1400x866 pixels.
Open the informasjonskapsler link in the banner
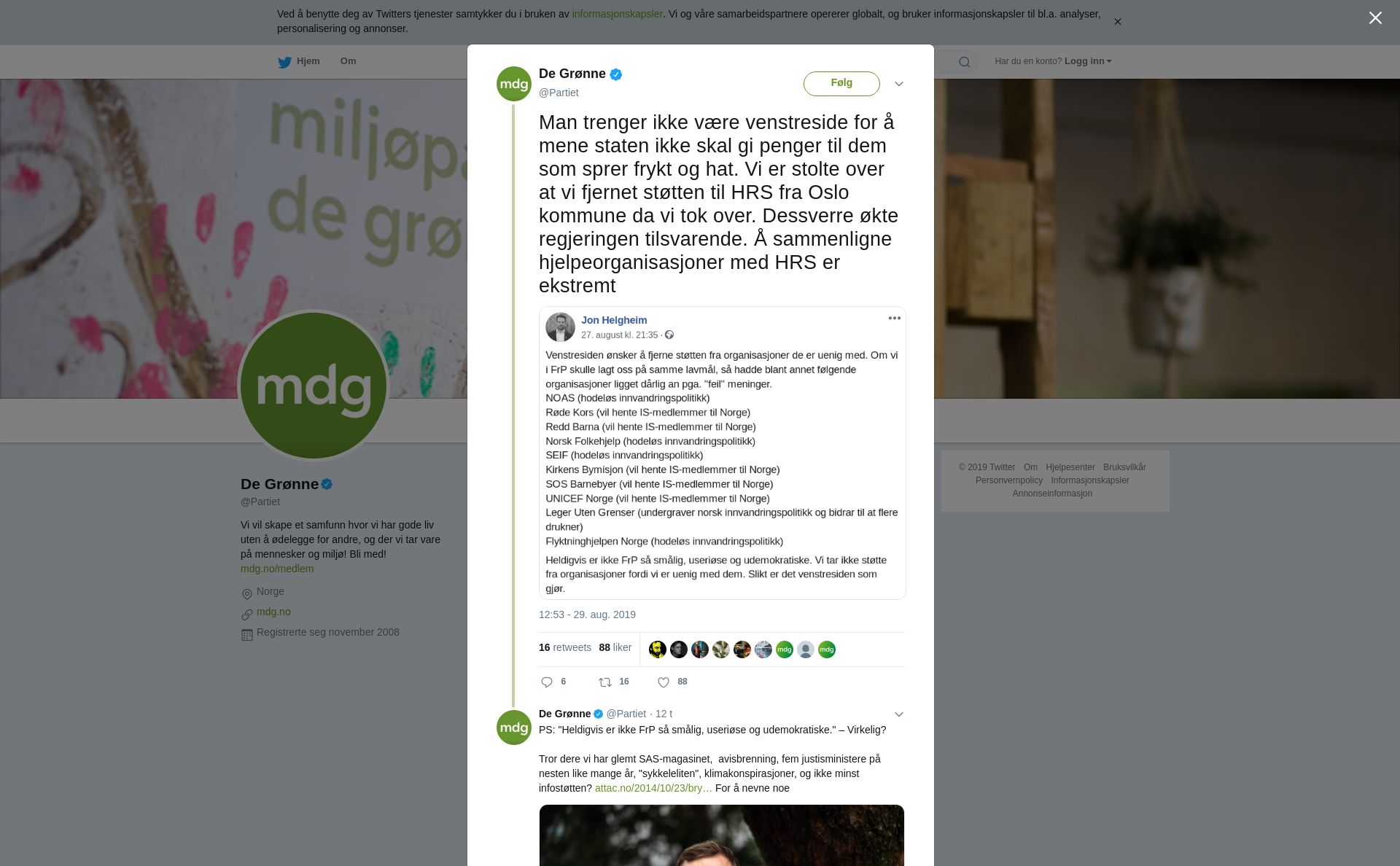(x=617, y=14)
